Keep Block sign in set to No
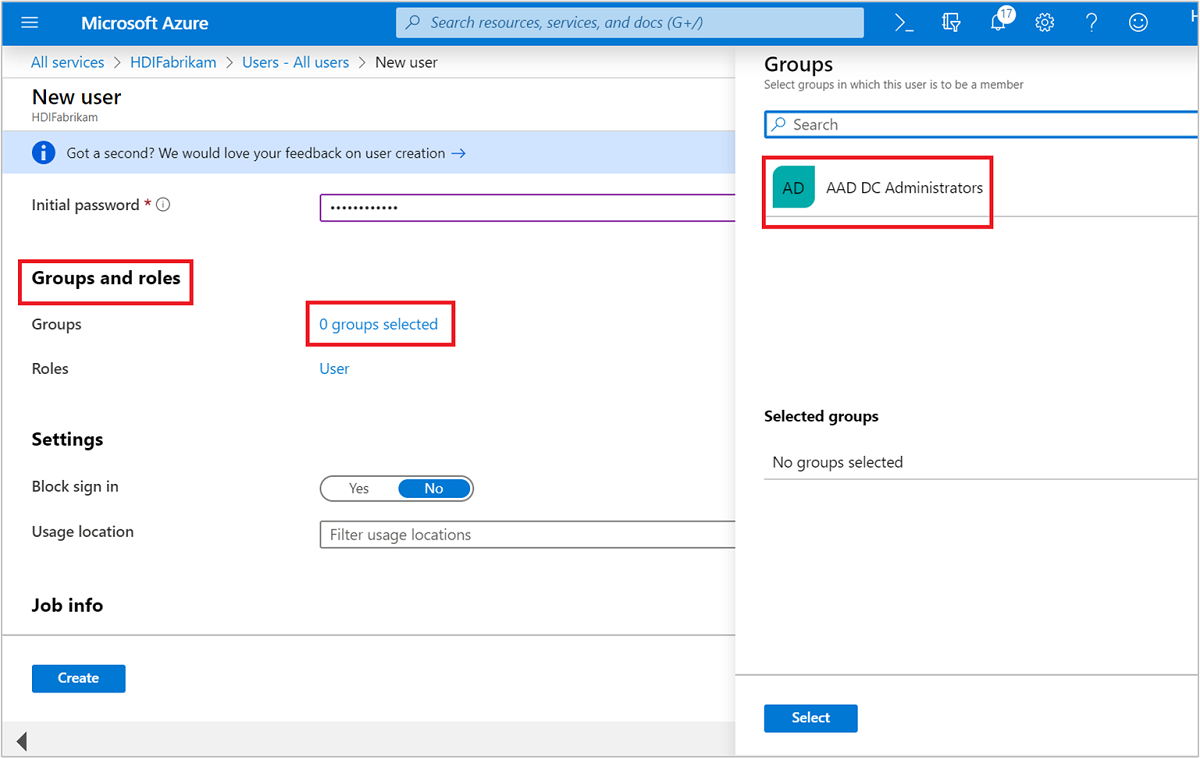The width and height of the screenshot is (1200, 758). click(434, 488)
